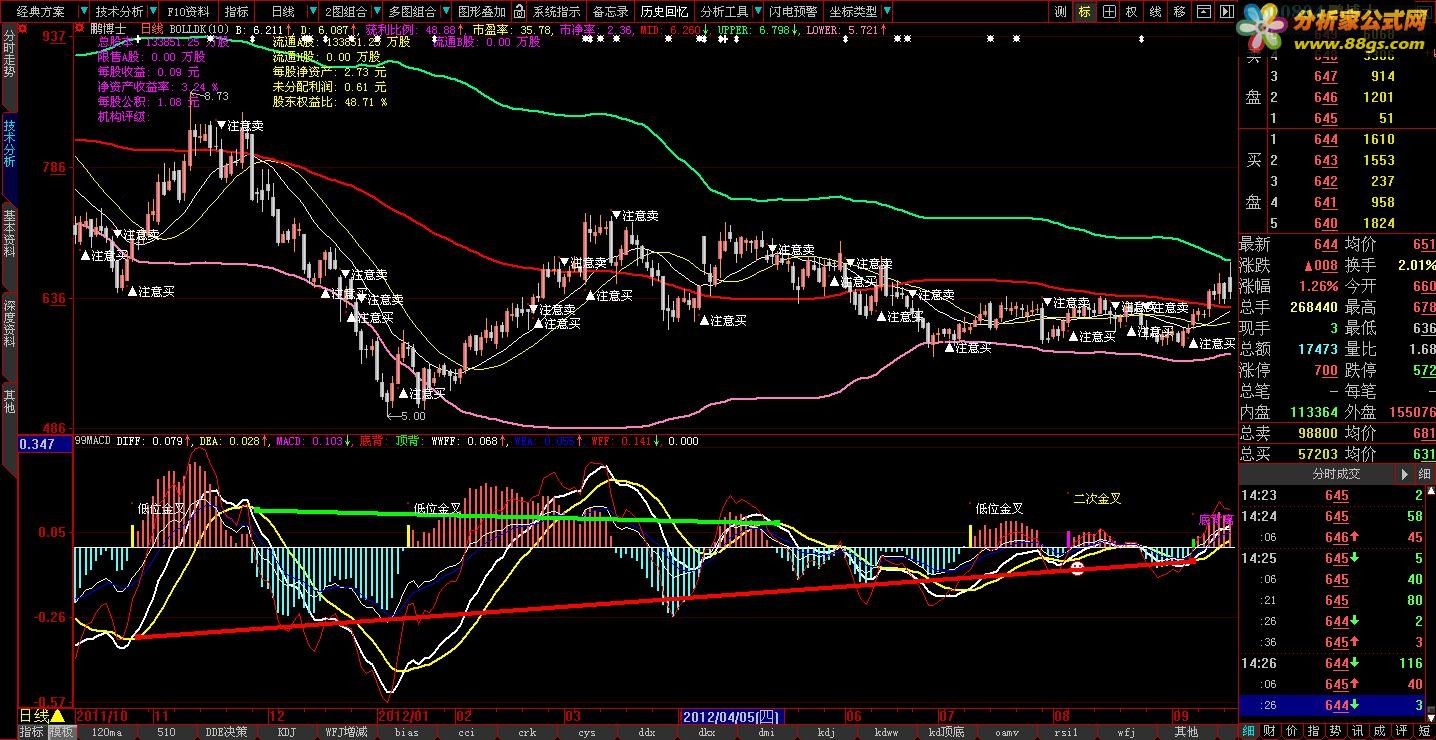The width and height of the screenshot is (1436, 740).
Task: Expand dropdown arrow next to 多图组合
Action: [446, 12]
